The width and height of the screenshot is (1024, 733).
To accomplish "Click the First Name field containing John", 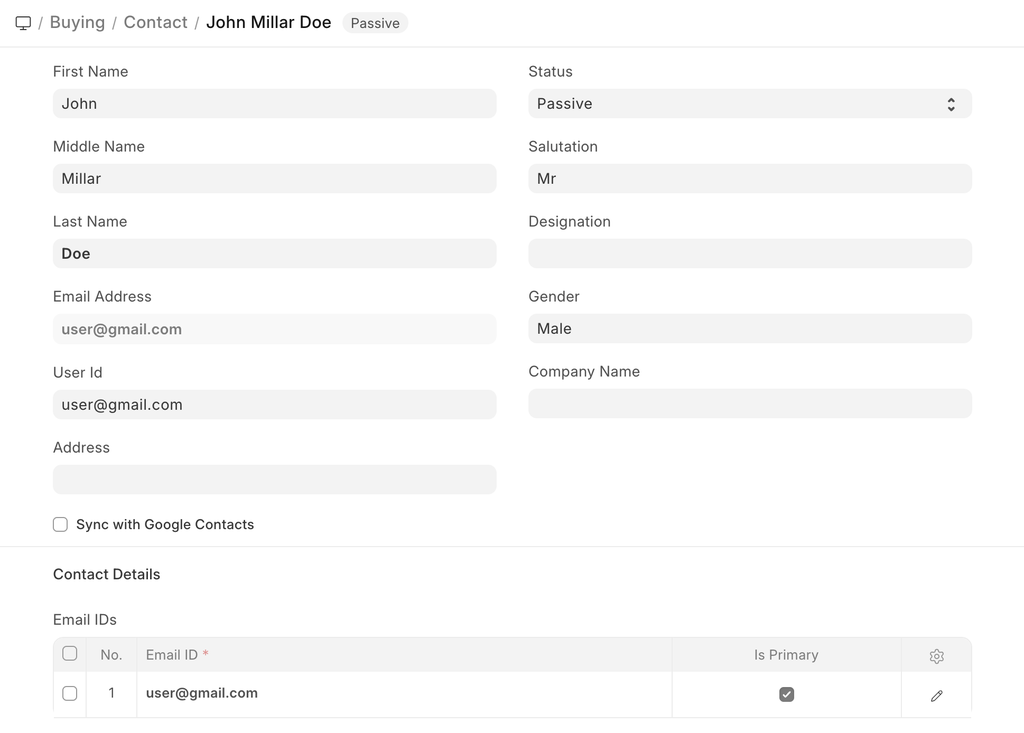I will (x=274, y=104).
